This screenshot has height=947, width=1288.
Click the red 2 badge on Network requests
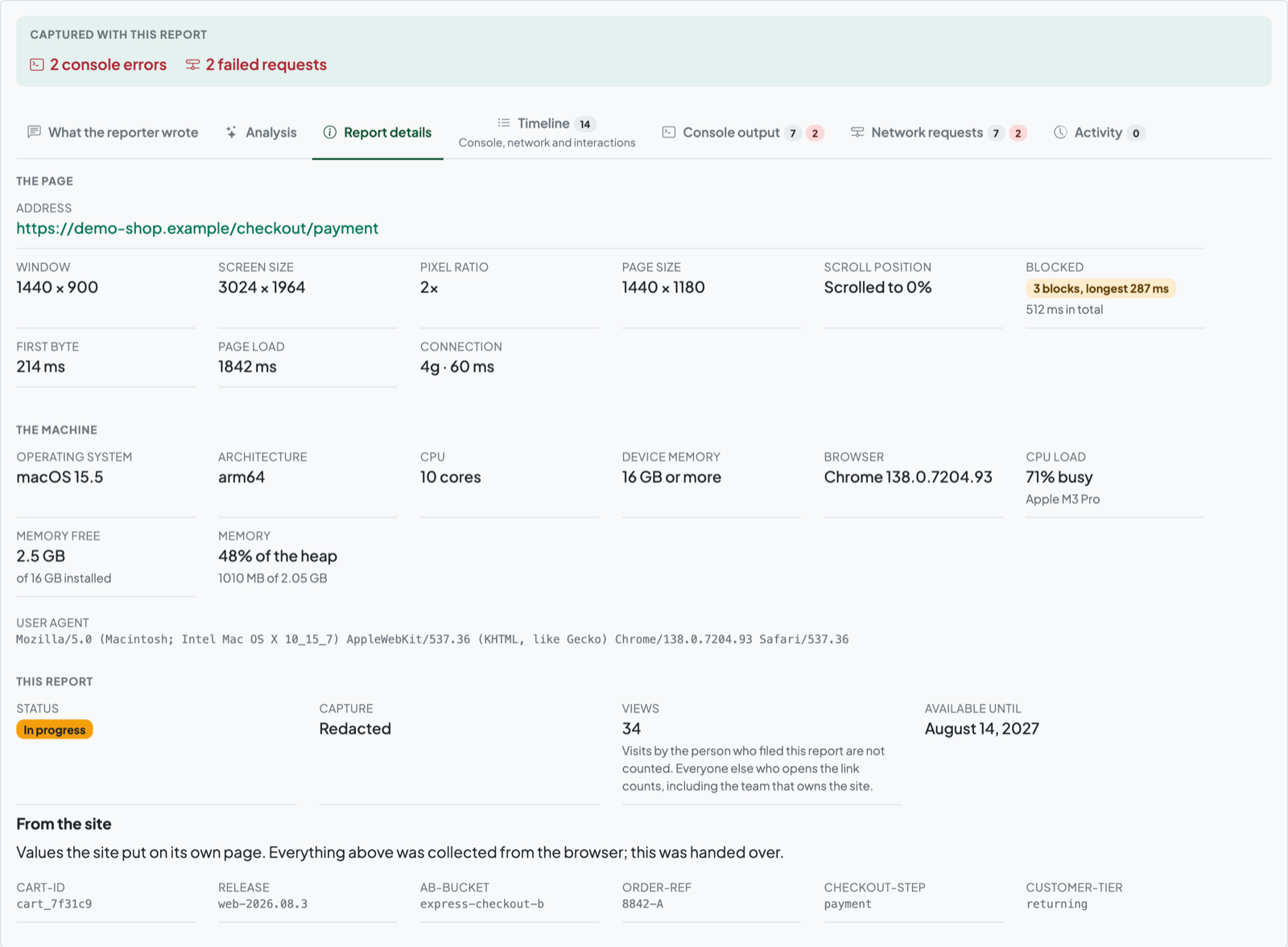1018,133
